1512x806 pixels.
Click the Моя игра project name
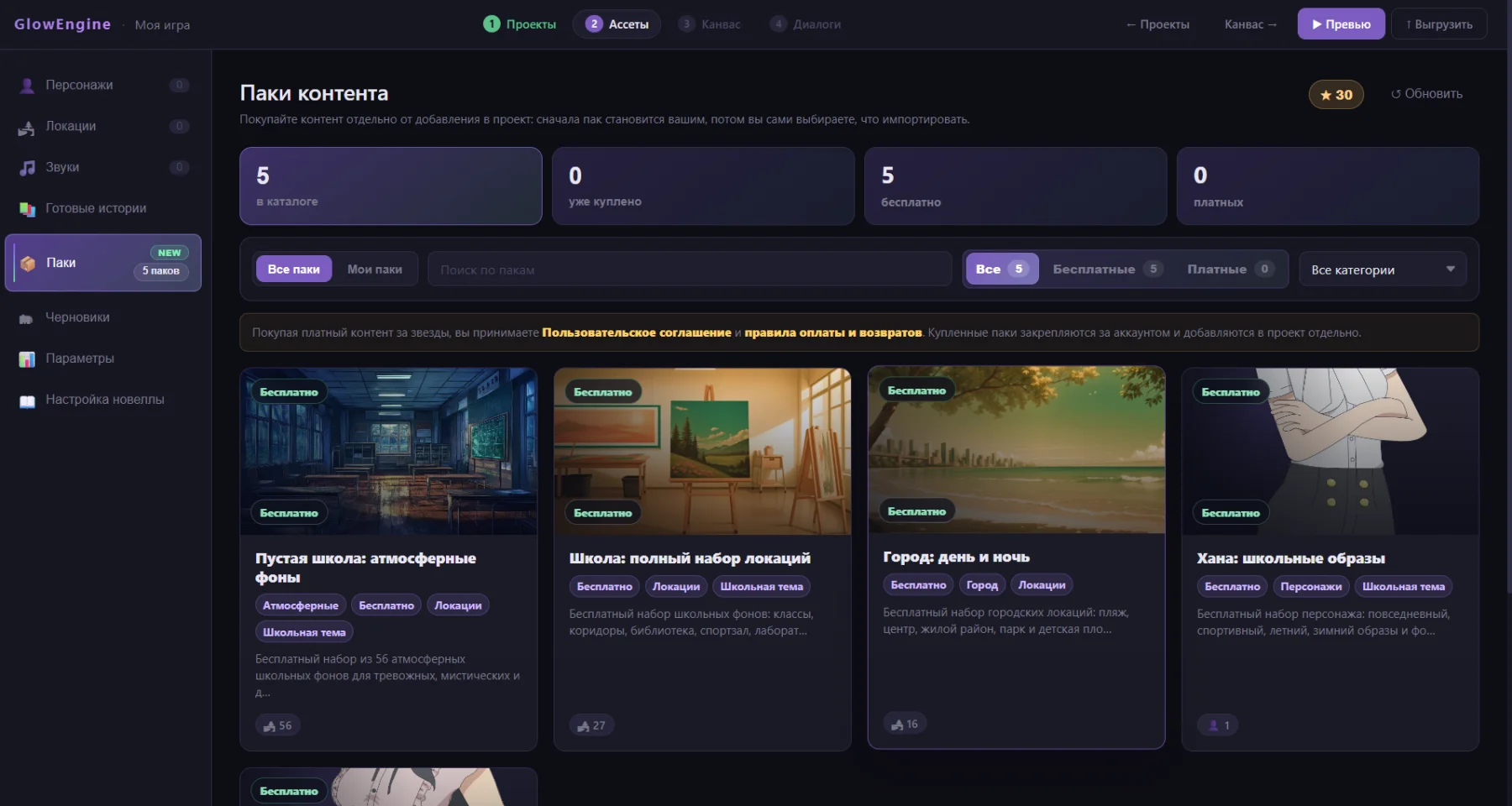(163, 25)
